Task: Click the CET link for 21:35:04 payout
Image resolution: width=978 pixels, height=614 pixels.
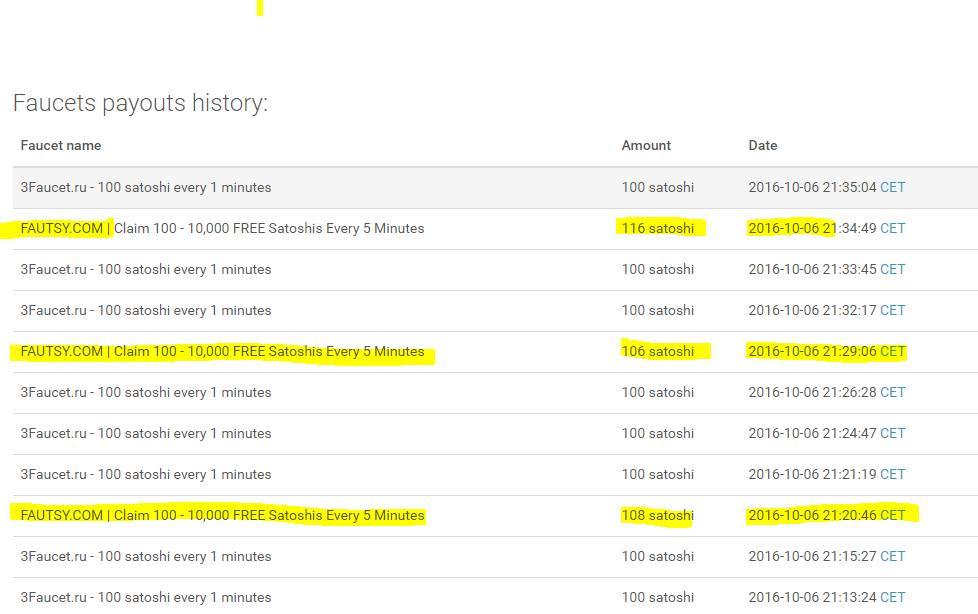Action: click(x=893, y=187)
